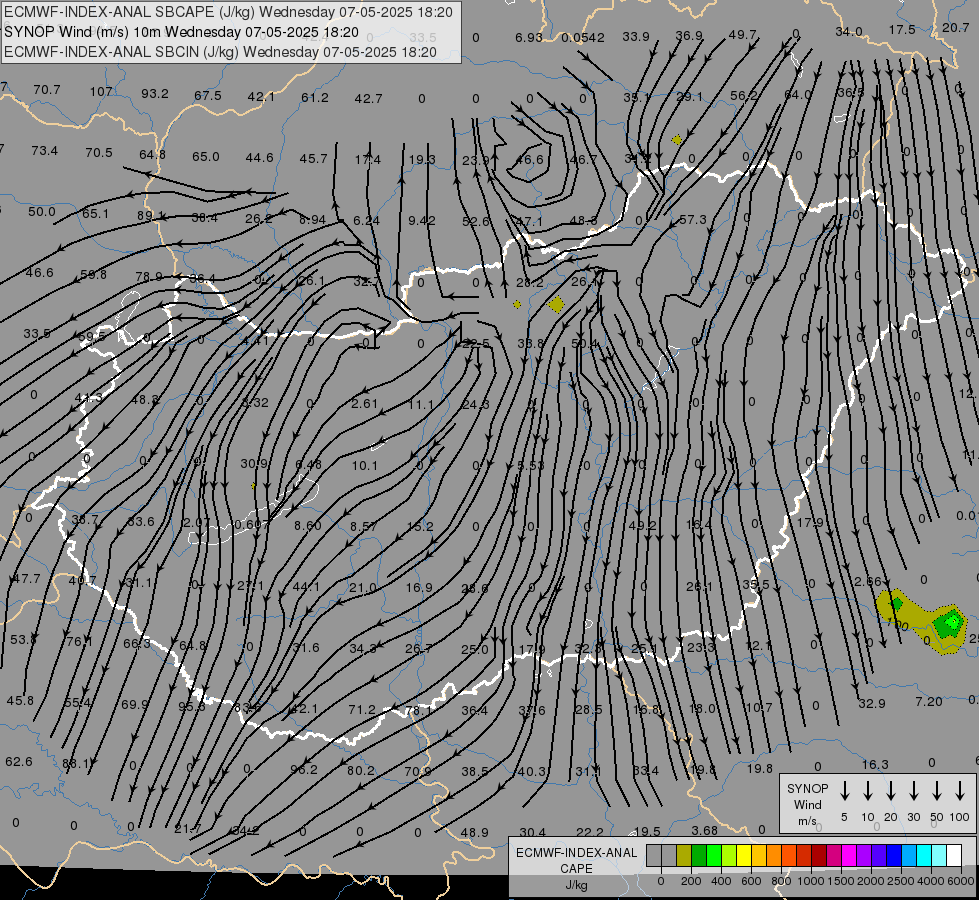Click the 6000 tick on CAPE scale

coord(961,881)
